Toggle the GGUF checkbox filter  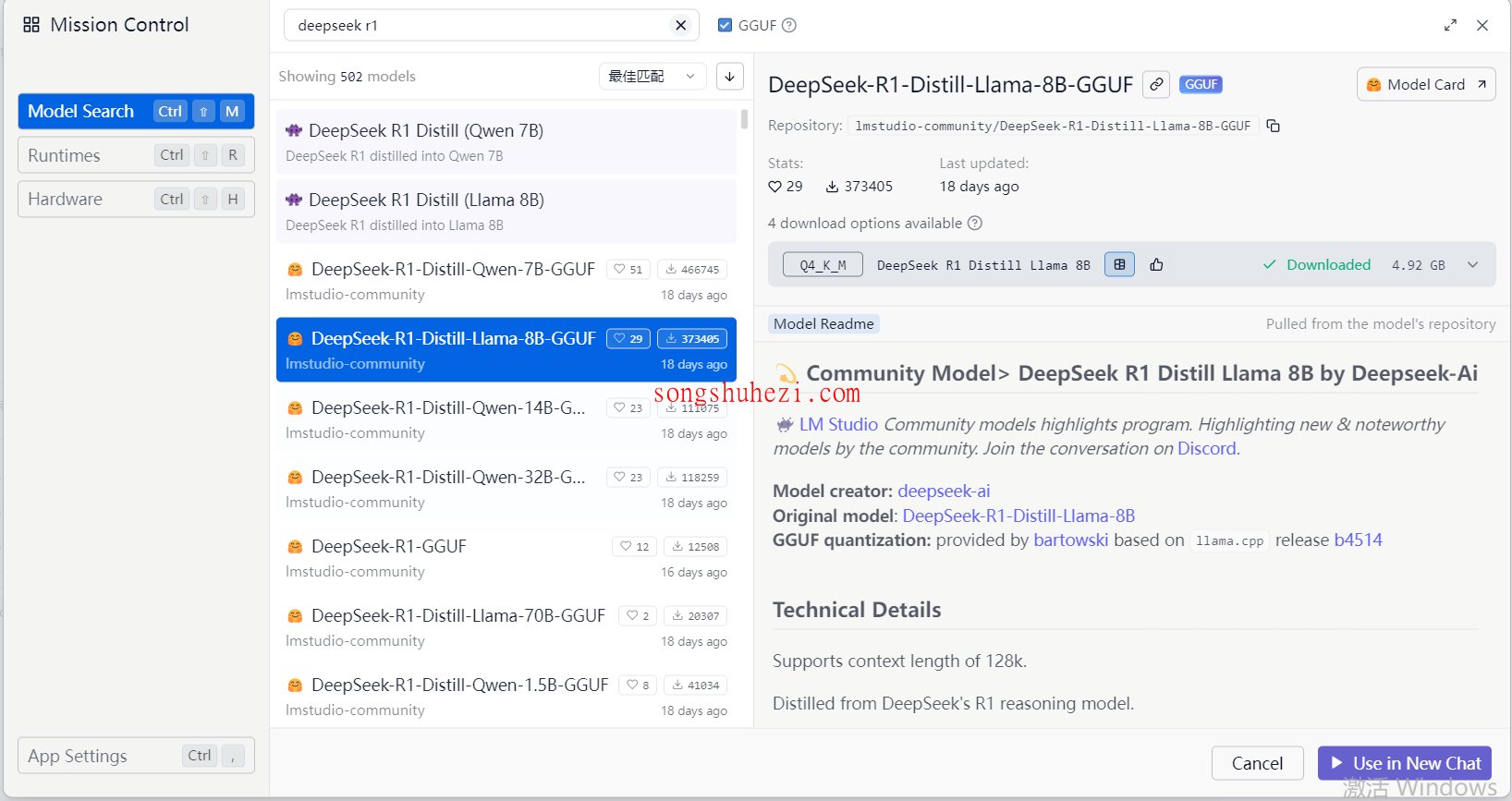726,25
